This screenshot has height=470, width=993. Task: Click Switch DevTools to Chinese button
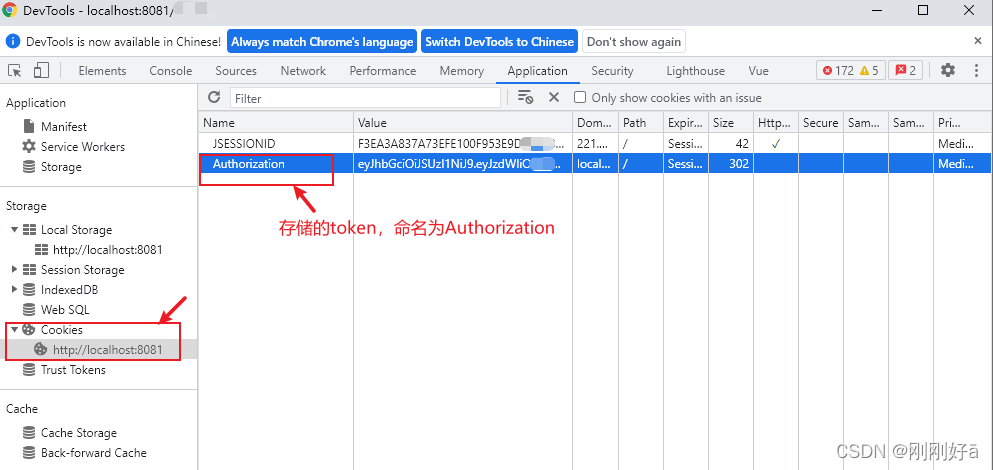click(x=499, y=42)
